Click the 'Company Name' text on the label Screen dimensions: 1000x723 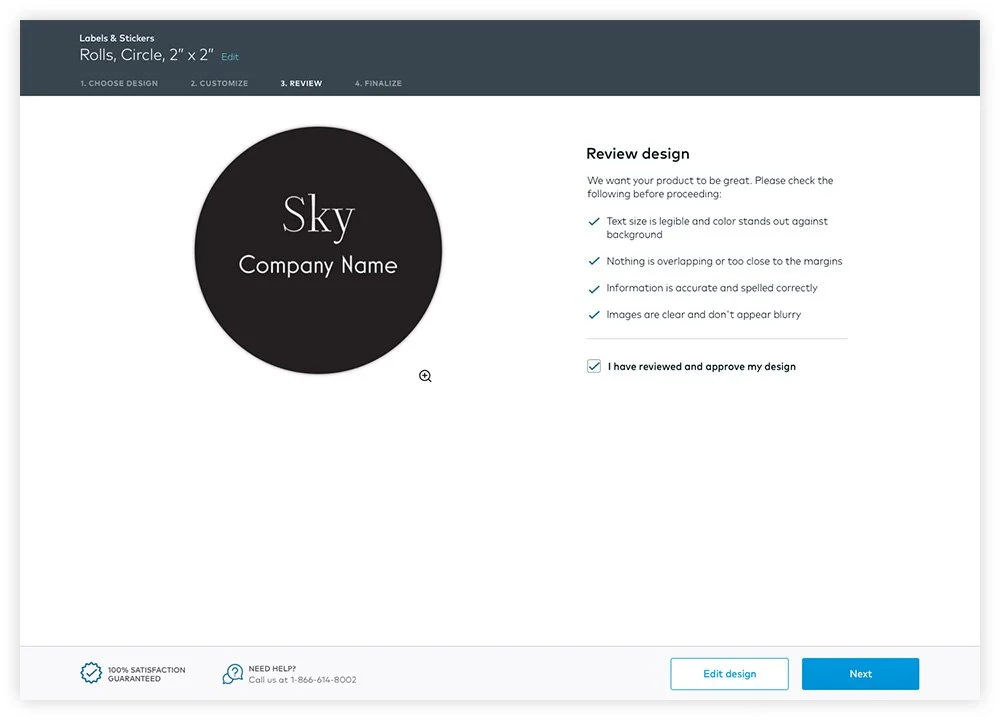[x=318, y=265]
